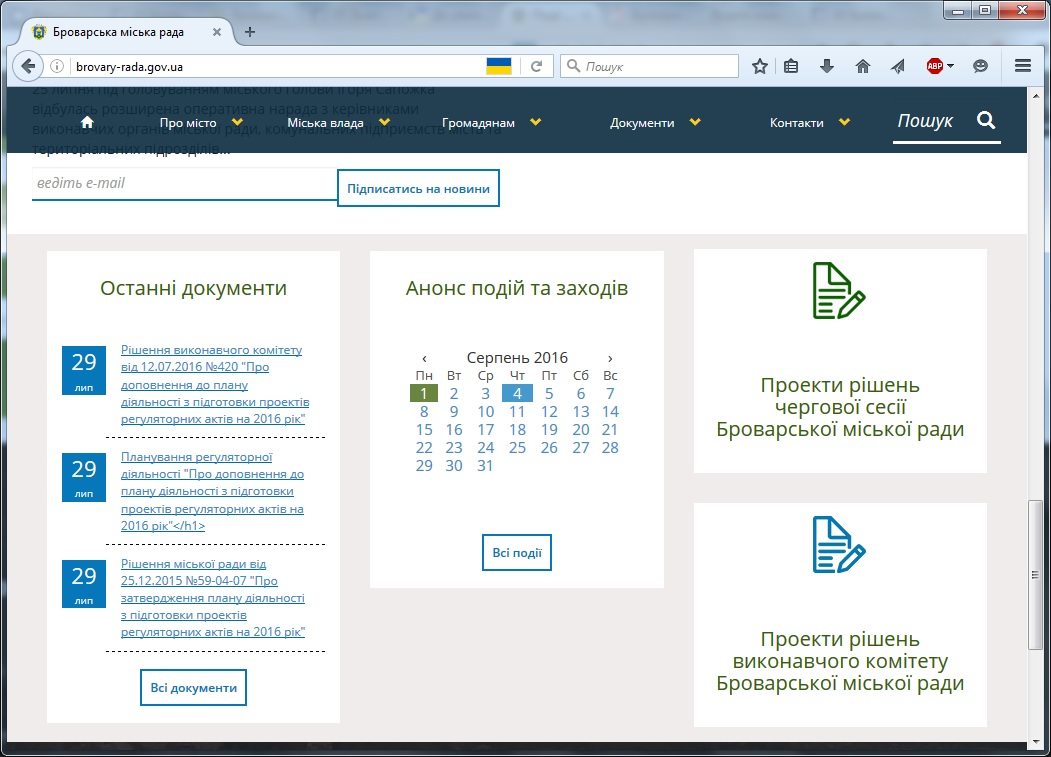Select day 20 in the calendar
Viewport: 1051px width, 757px height.
pyautogui.click(x=580, y=429)
